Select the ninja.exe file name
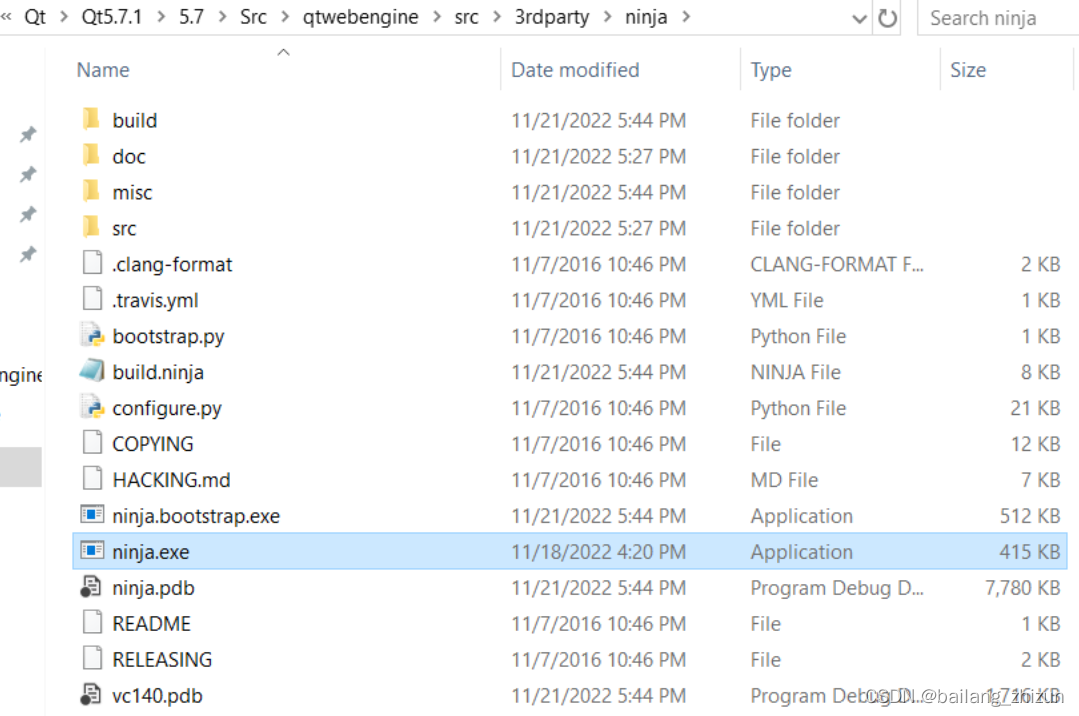Image resolution: width=1079 pixels, height=716 pixels. (x=151, y=551)
